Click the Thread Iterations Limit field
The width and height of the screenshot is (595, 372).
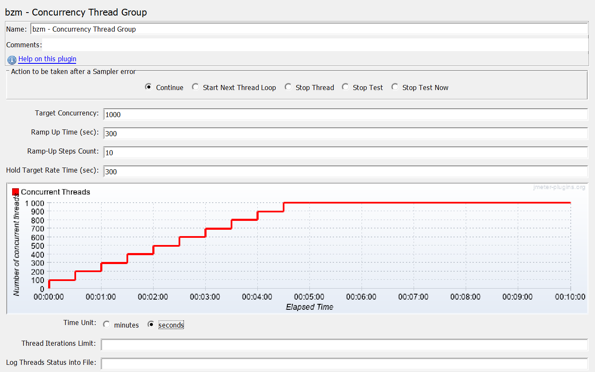point(344,344)
